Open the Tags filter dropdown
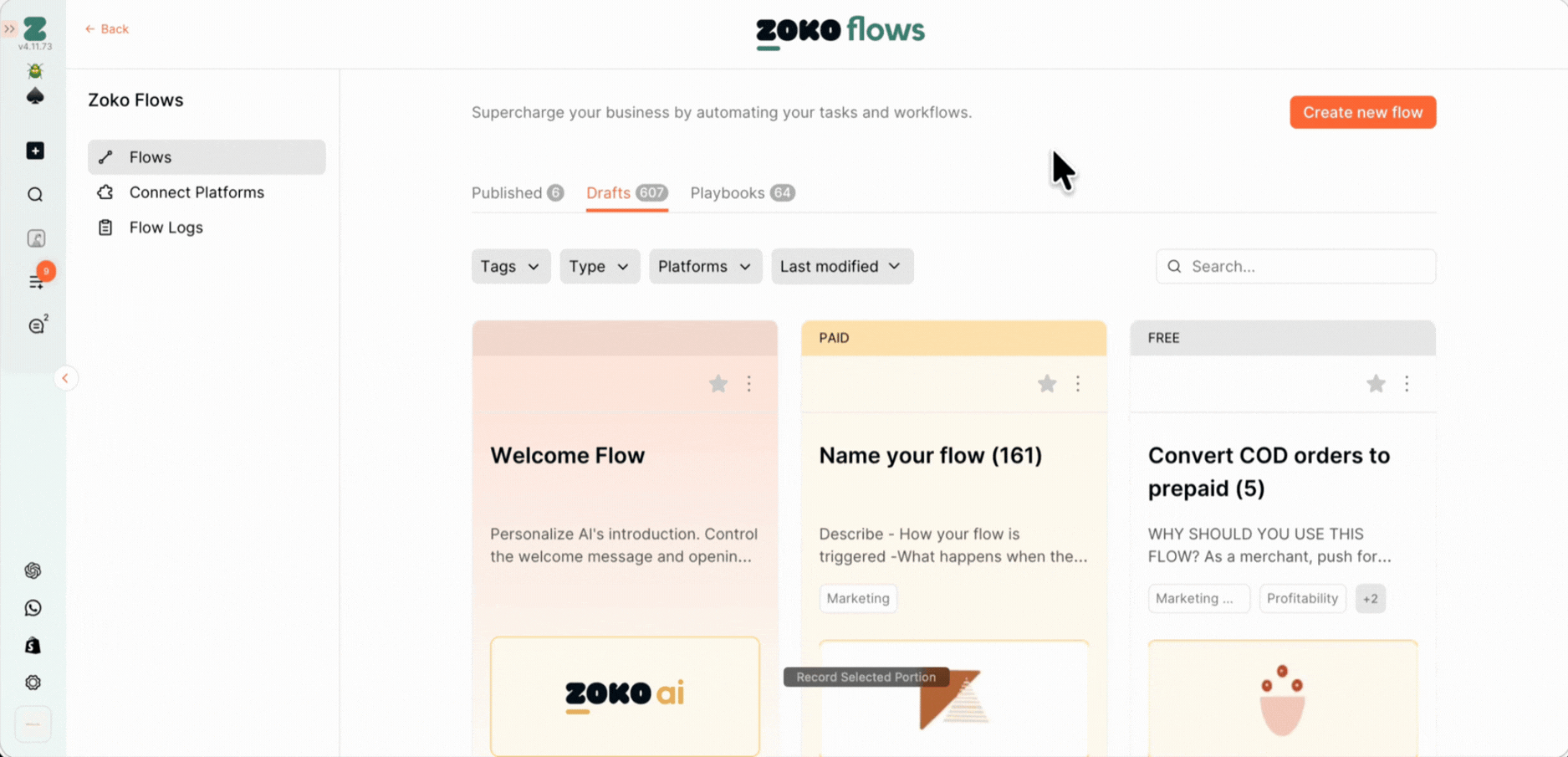The image size is (1568, 757). point(511,266)
